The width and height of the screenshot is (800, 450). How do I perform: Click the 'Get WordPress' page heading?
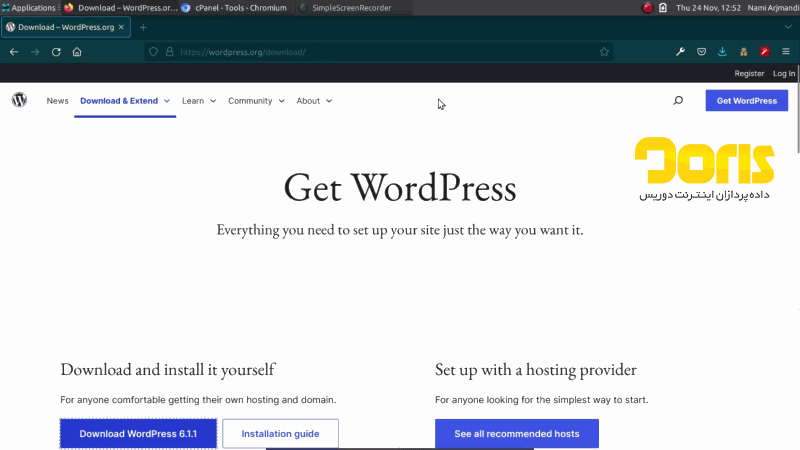tap(400, 188)
